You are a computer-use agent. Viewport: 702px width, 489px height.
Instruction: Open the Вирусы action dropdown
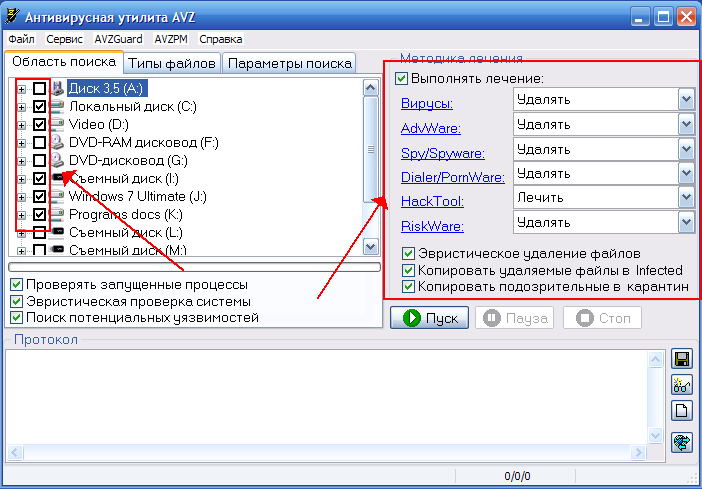click(686, 99)
